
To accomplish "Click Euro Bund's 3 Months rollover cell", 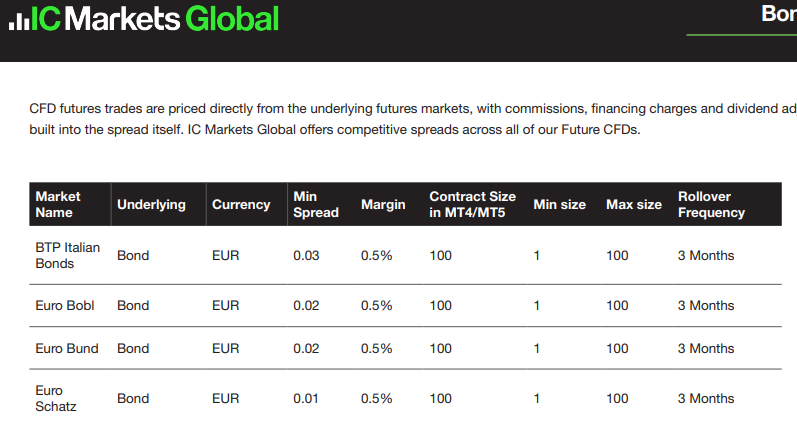I will coord(706,349).
